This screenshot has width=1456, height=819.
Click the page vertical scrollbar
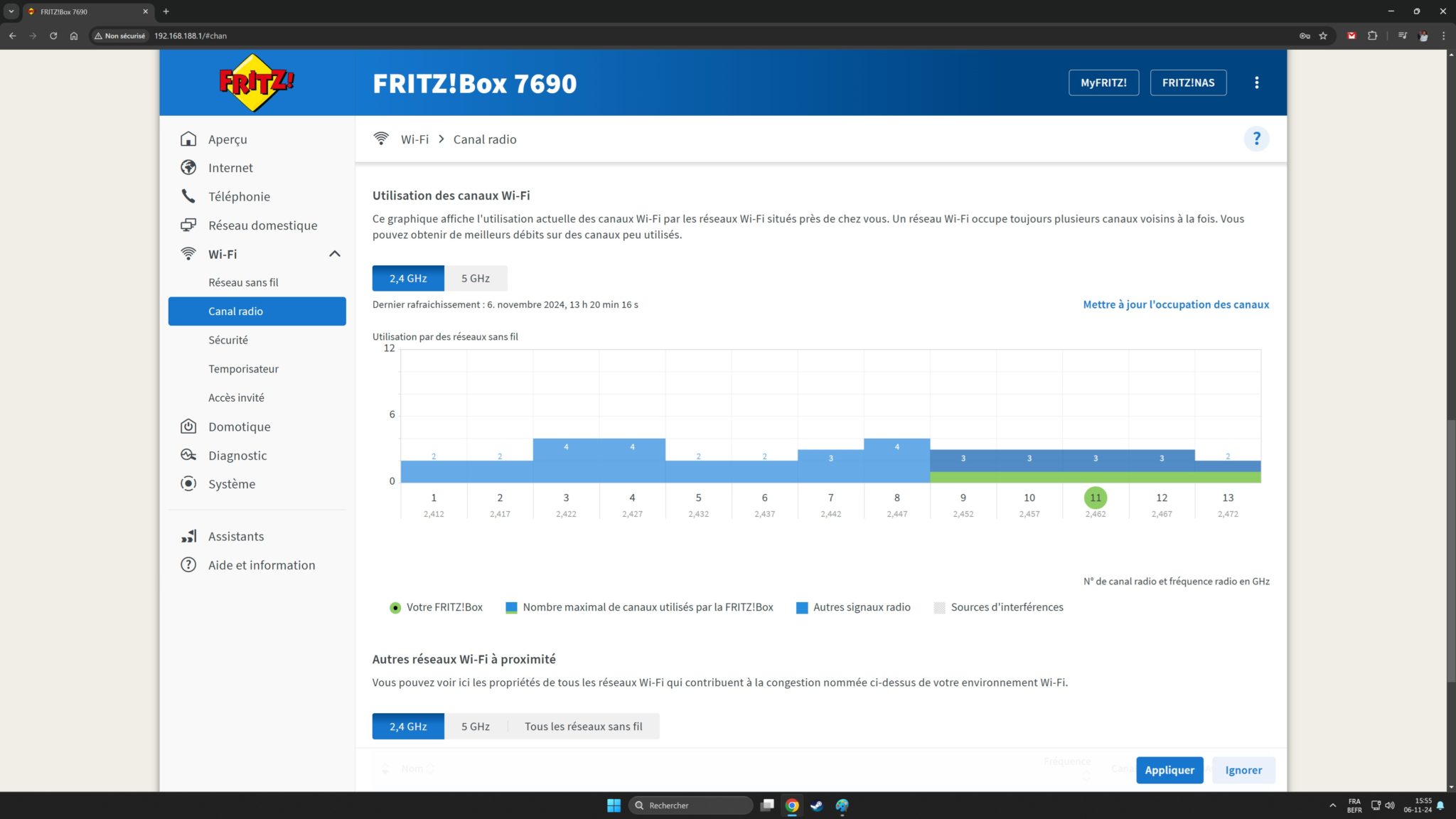1451,551
